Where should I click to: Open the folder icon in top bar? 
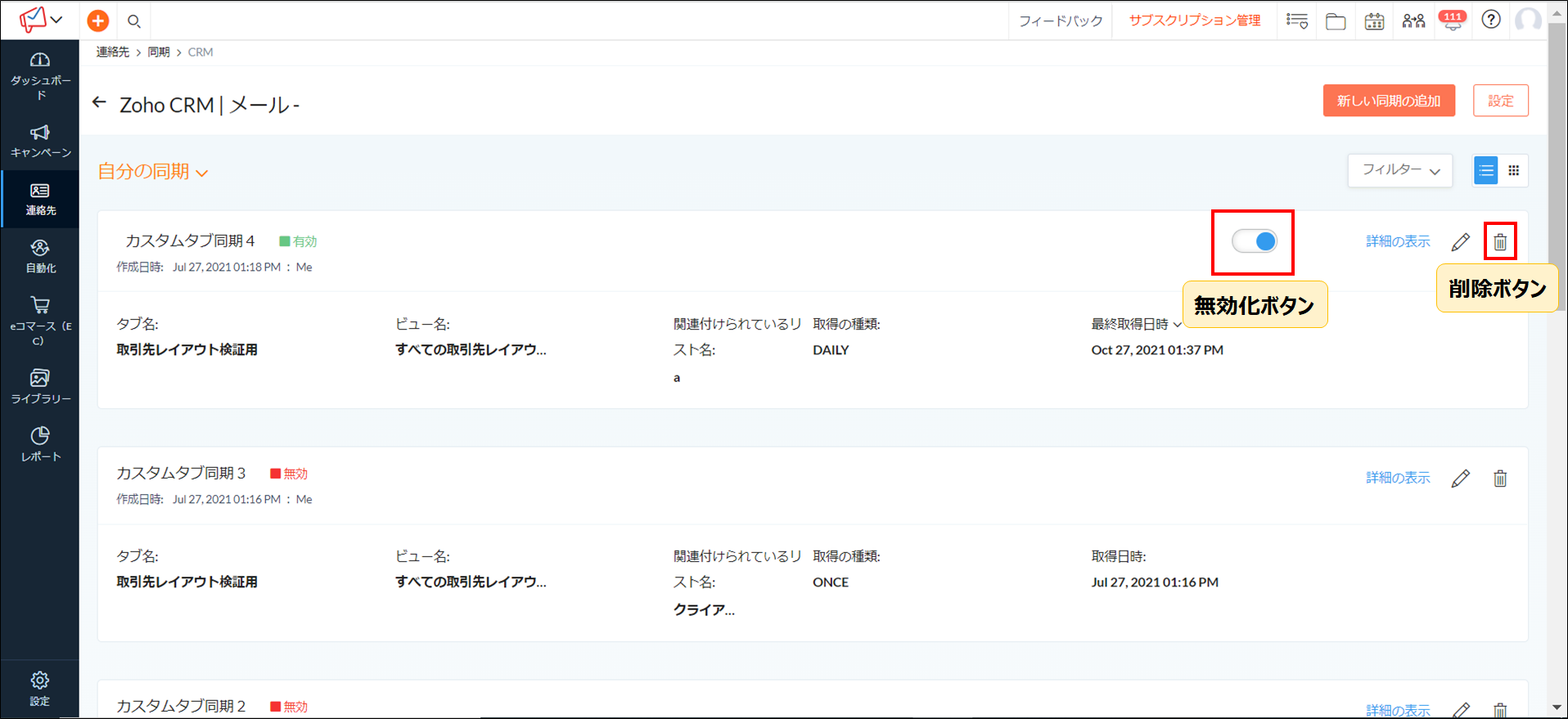(x=1336, y=20)
